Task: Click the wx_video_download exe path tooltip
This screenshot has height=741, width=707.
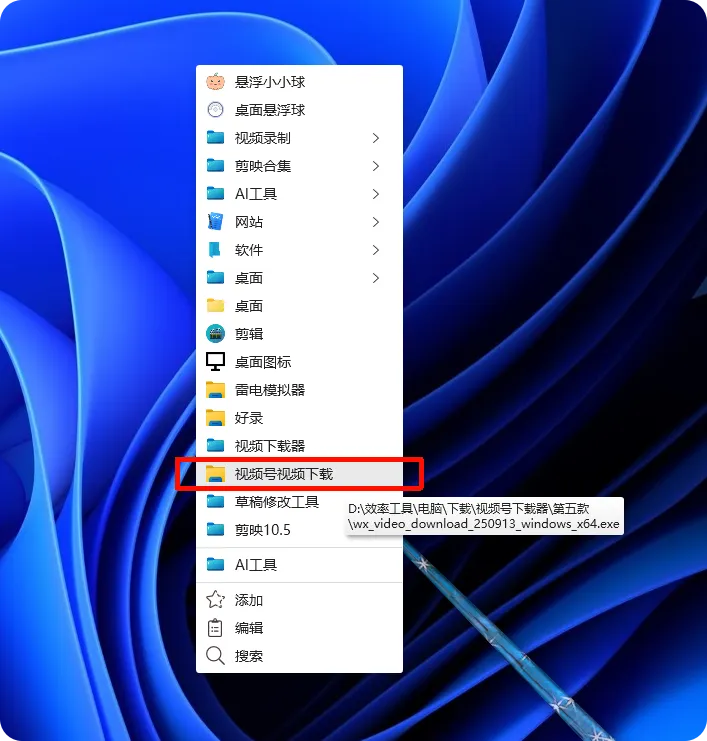Action: (x=484, y=516)
